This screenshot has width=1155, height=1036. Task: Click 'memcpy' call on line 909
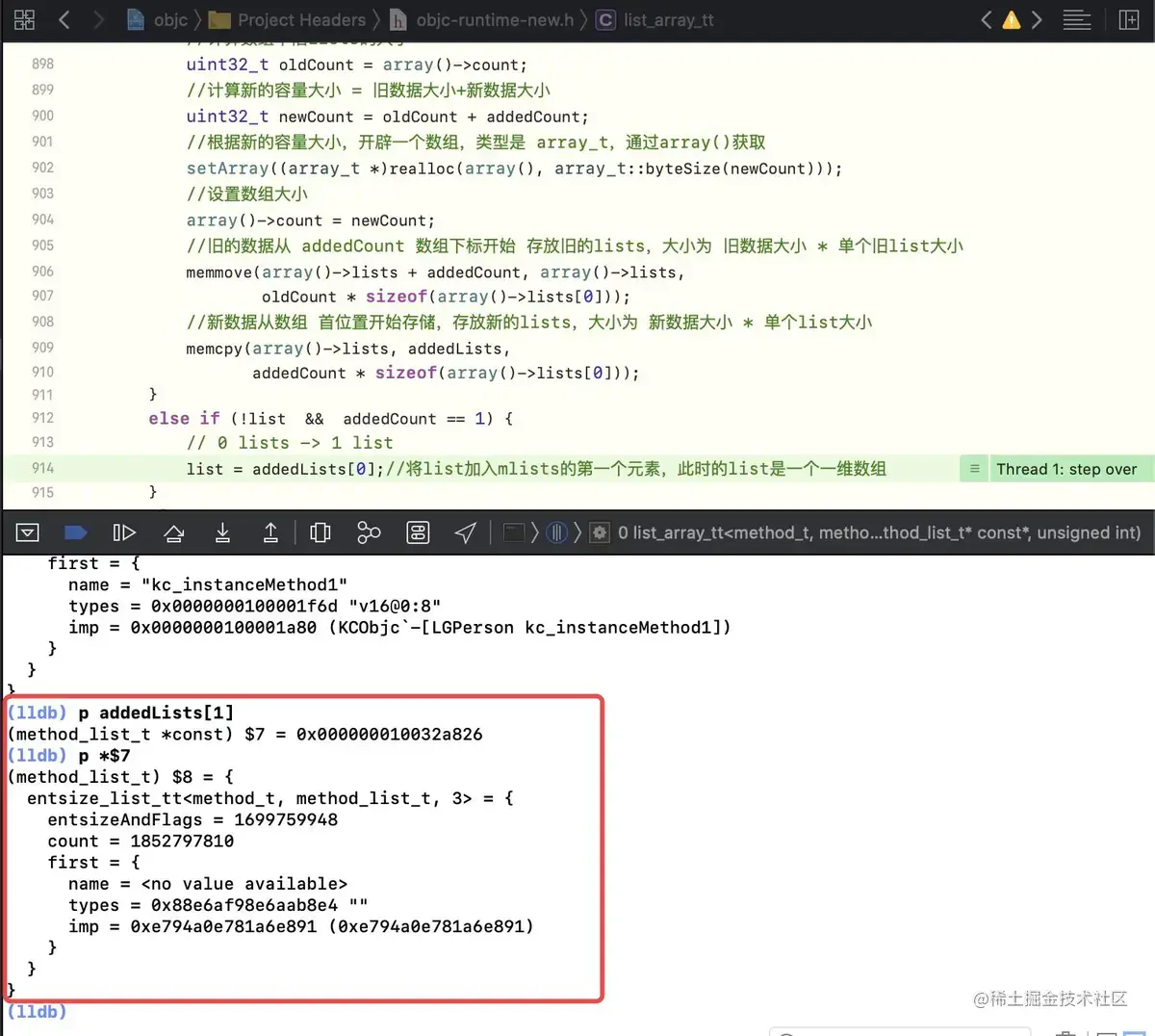coord(214,349)
